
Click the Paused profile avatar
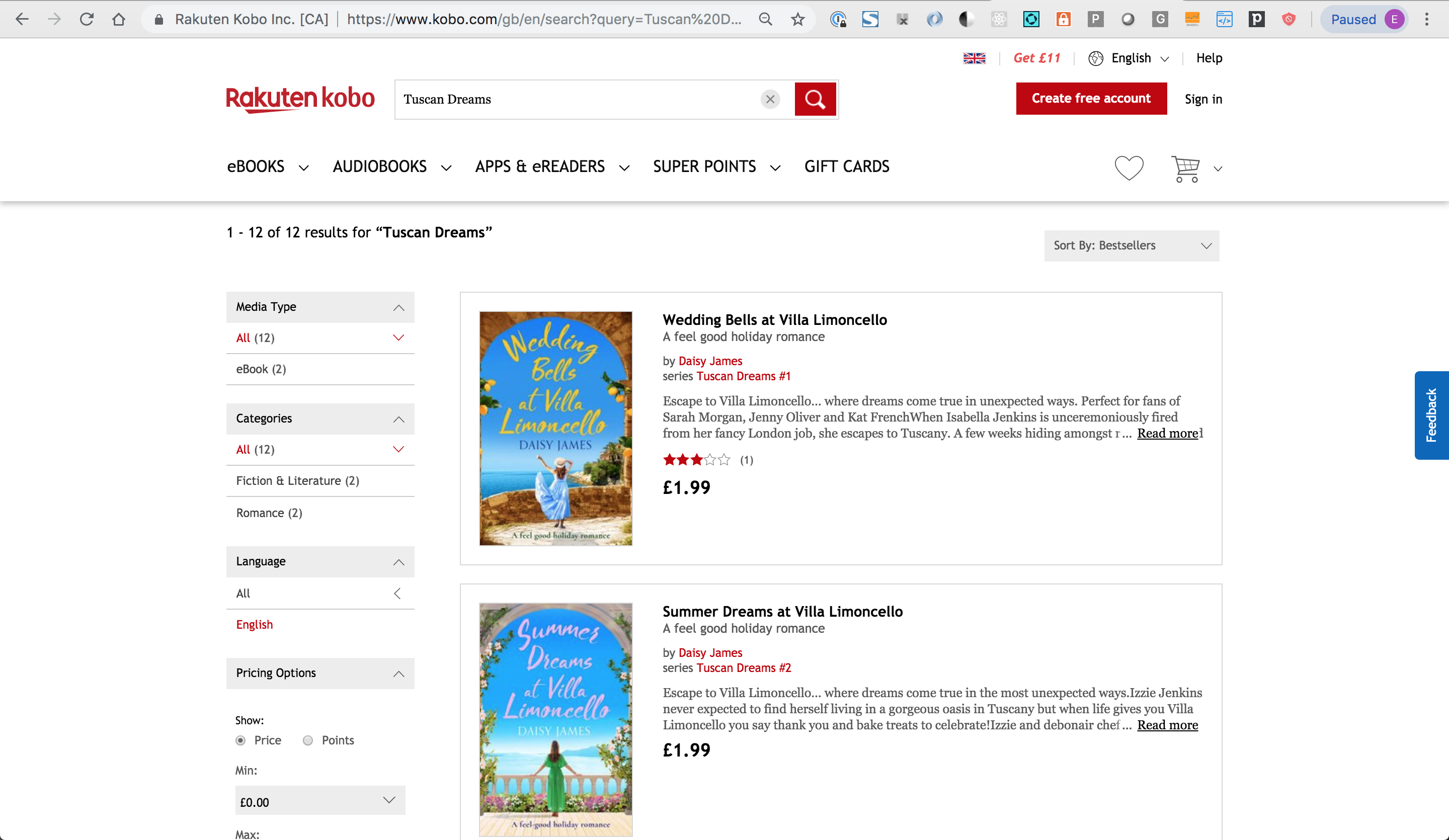coord(1364,19)
